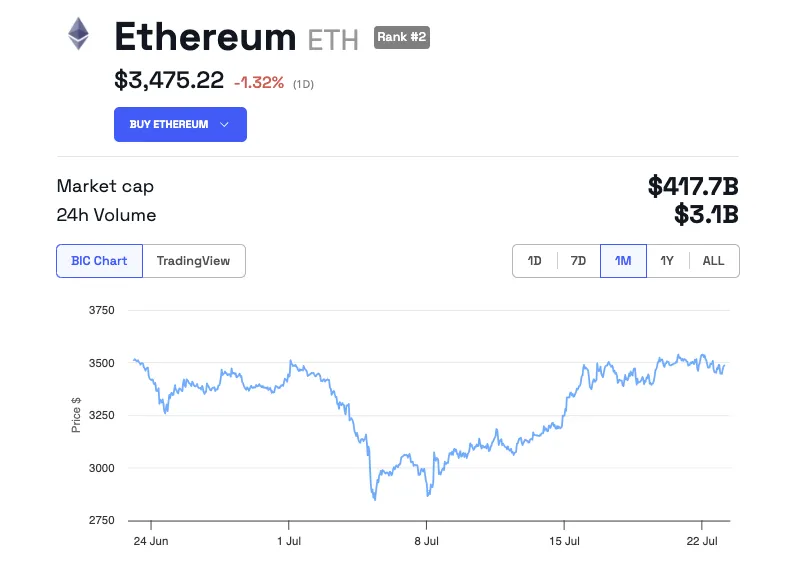
Task: Click the $3,475.22 price value
Action: click(169, 81)
